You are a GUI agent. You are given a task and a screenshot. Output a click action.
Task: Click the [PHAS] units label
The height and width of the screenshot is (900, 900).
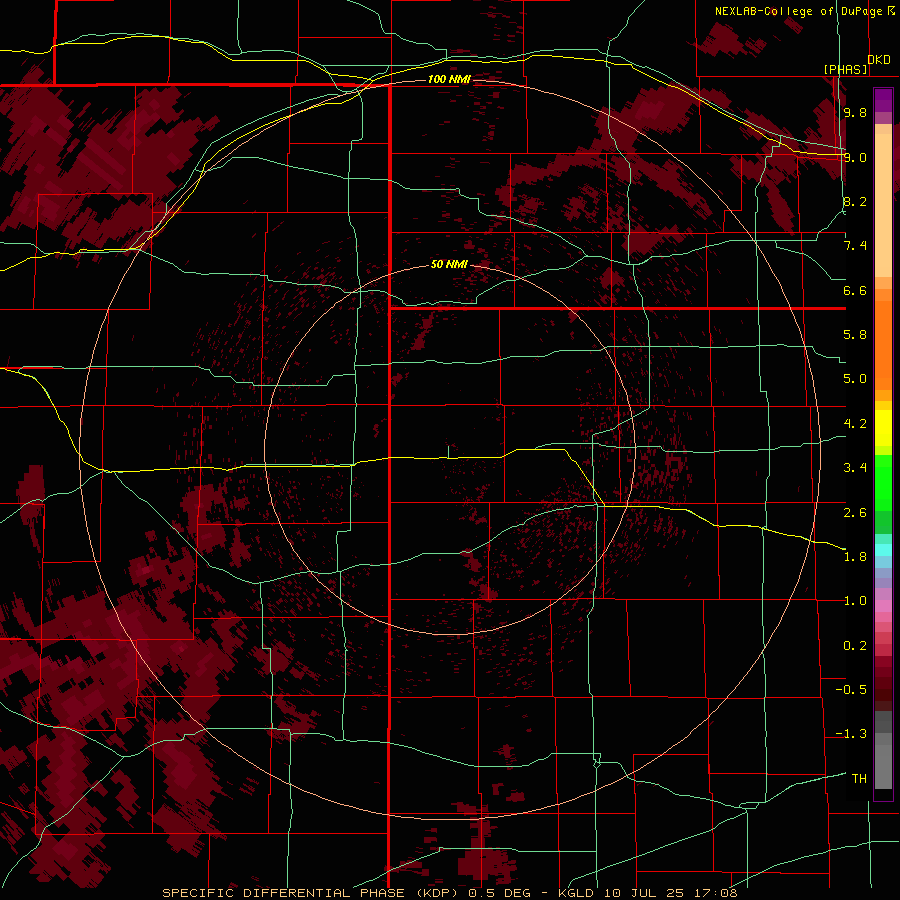tap(845, 69)
